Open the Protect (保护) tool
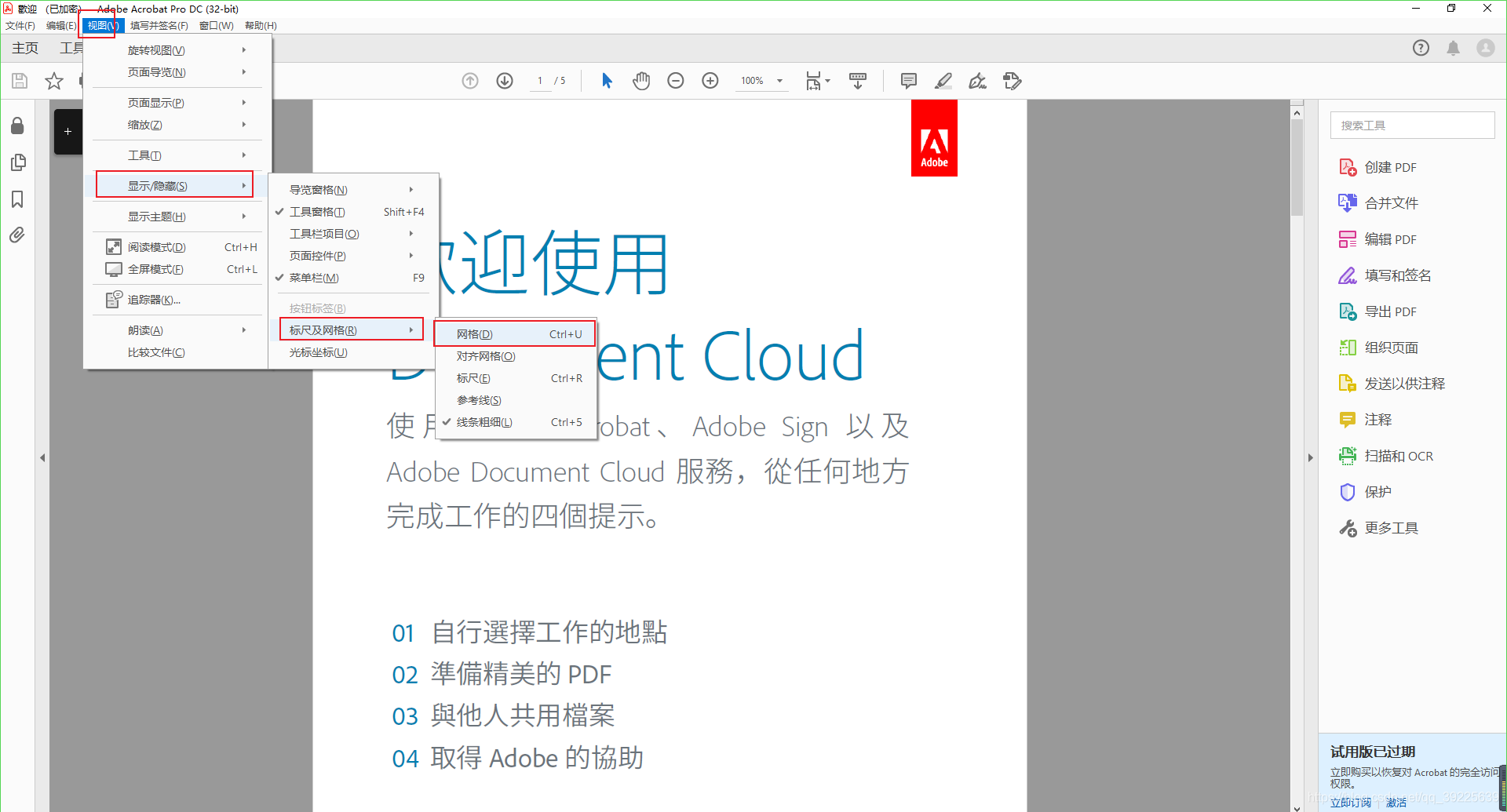Image resolution: width=1507 pixels, height=812 pixels. (1365, 492)
